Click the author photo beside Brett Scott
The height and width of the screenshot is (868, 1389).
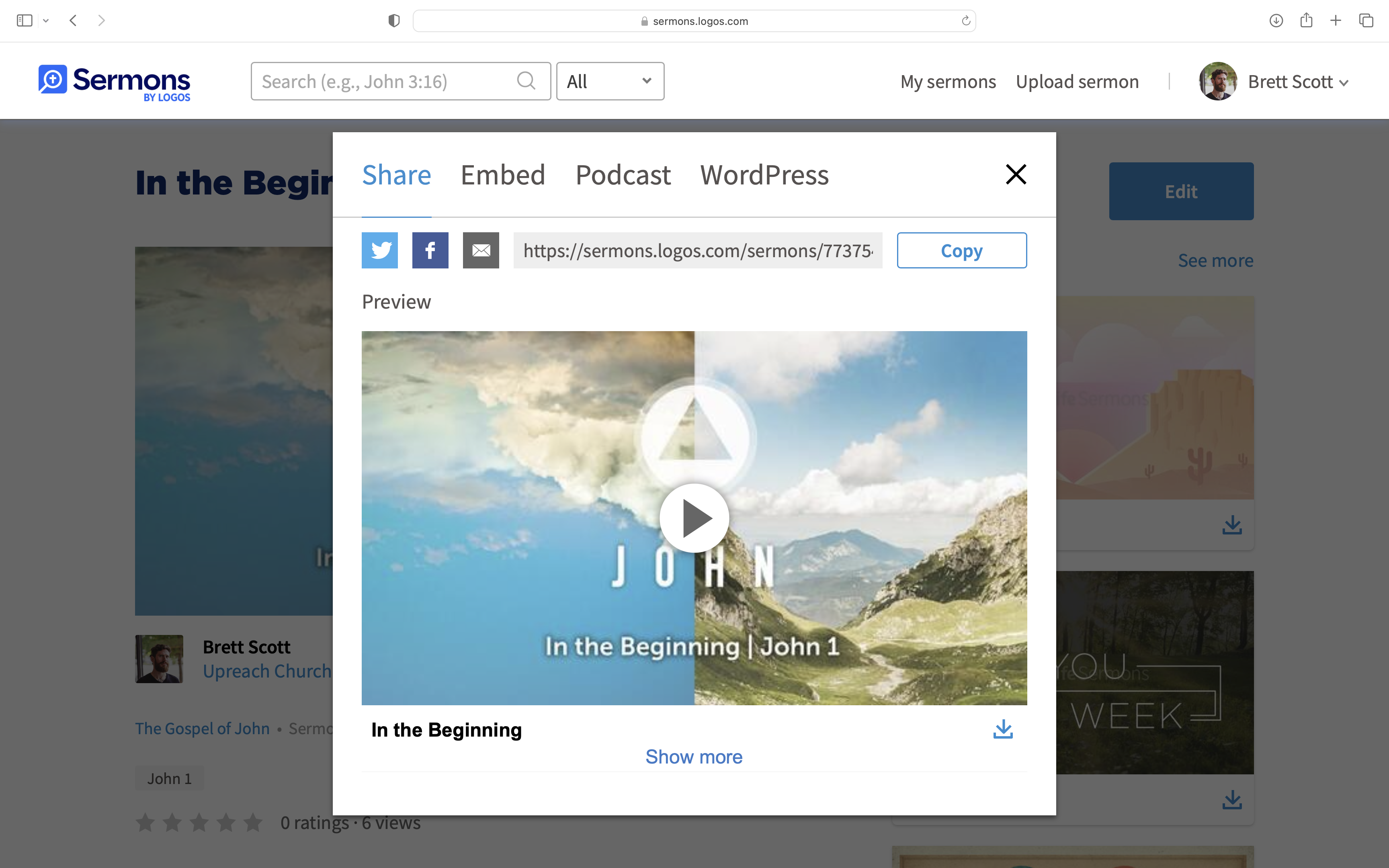click(x=159, y=659)
